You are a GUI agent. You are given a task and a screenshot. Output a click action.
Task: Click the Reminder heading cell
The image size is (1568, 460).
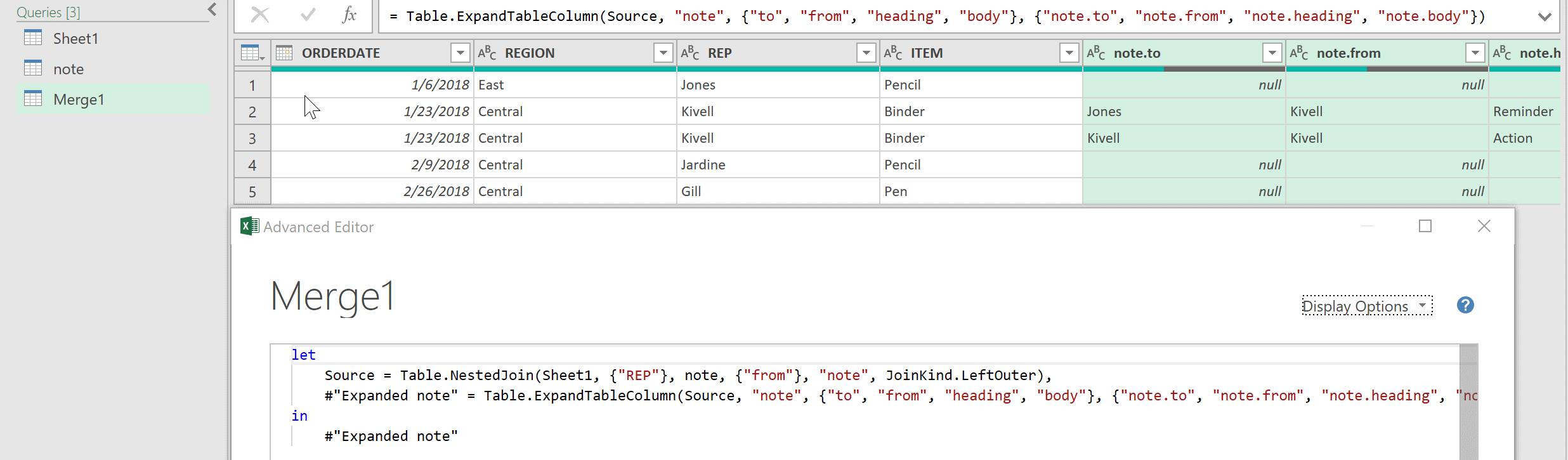(1525, 112)
